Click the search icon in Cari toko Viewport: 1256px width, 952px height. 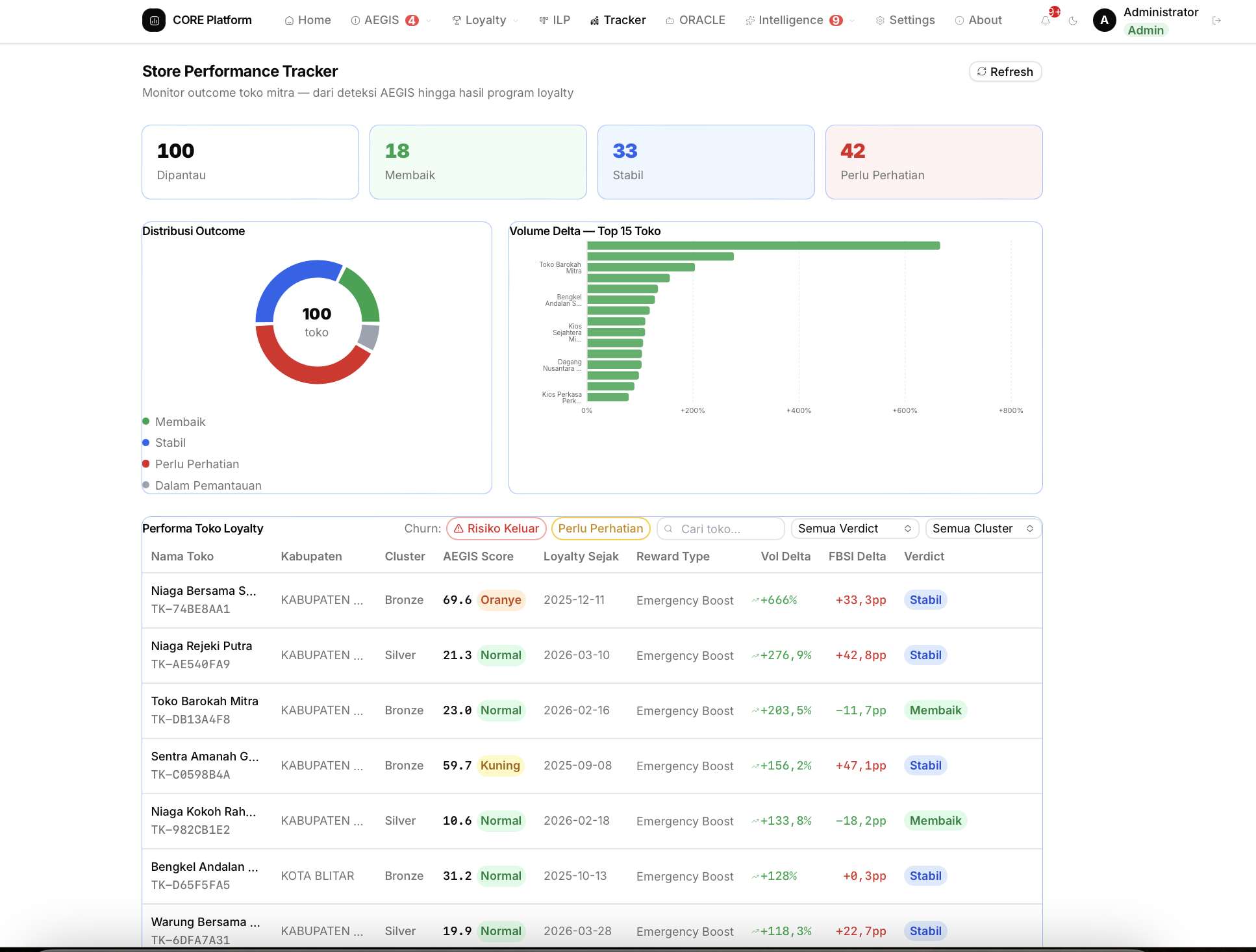point(668,529)
